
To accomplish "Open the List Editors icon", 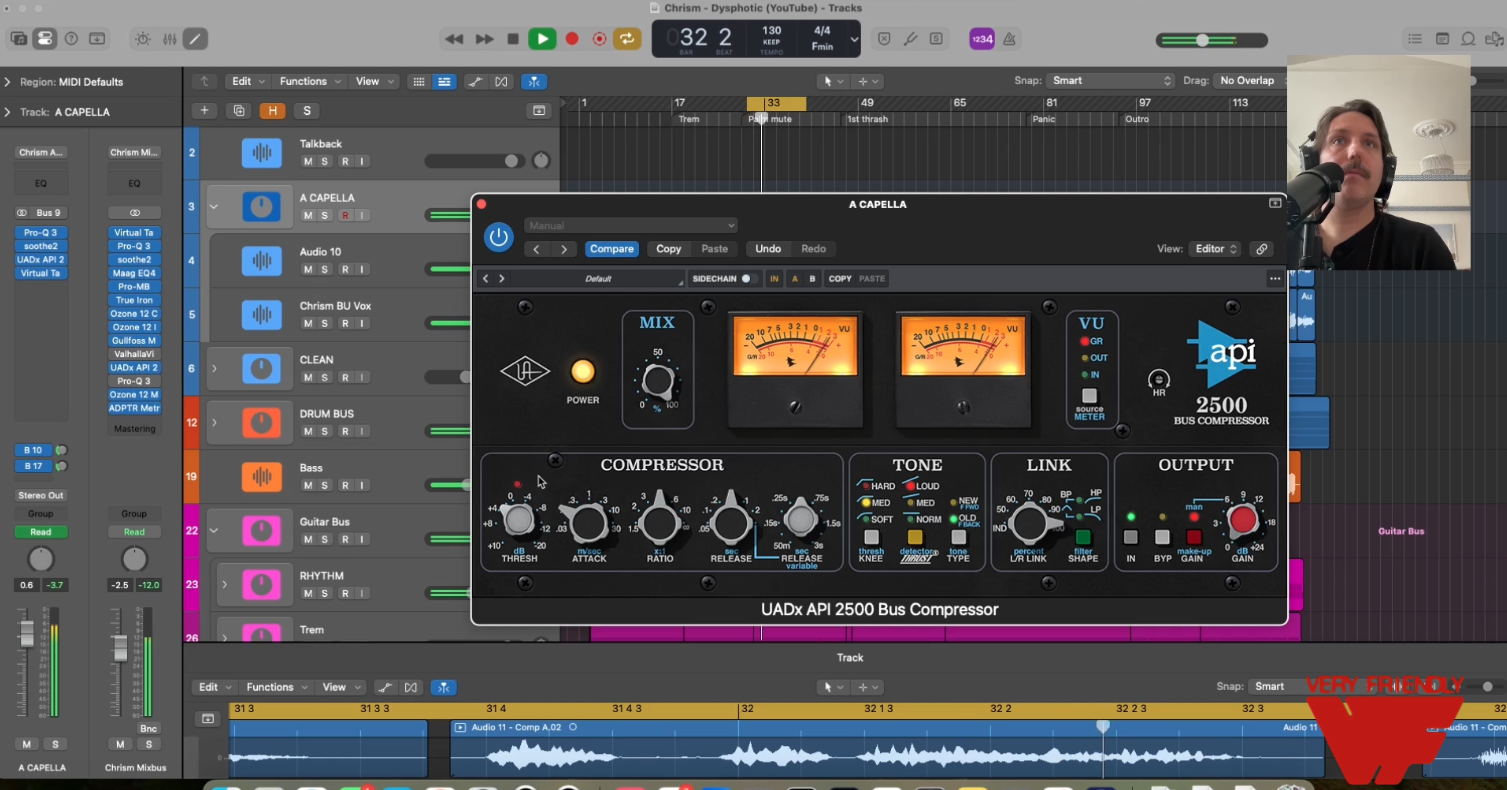I will tap(1415, 39).
